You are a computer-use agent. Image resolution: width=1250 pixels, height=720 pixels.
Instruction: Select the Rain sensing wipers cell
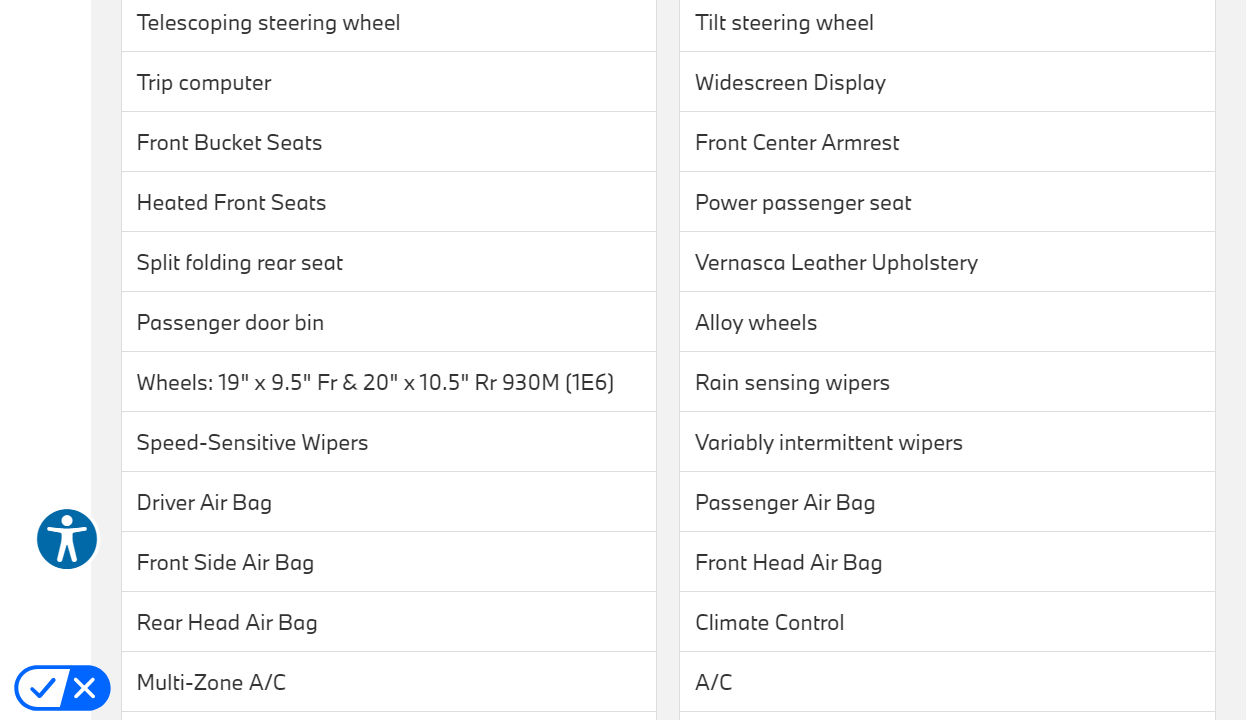pyautogui.click(x=792, y=383)
